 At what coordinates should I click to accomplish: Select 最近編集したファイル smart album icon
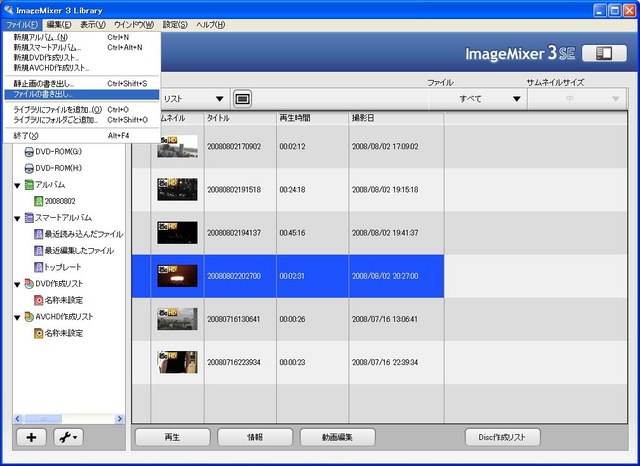38,251
